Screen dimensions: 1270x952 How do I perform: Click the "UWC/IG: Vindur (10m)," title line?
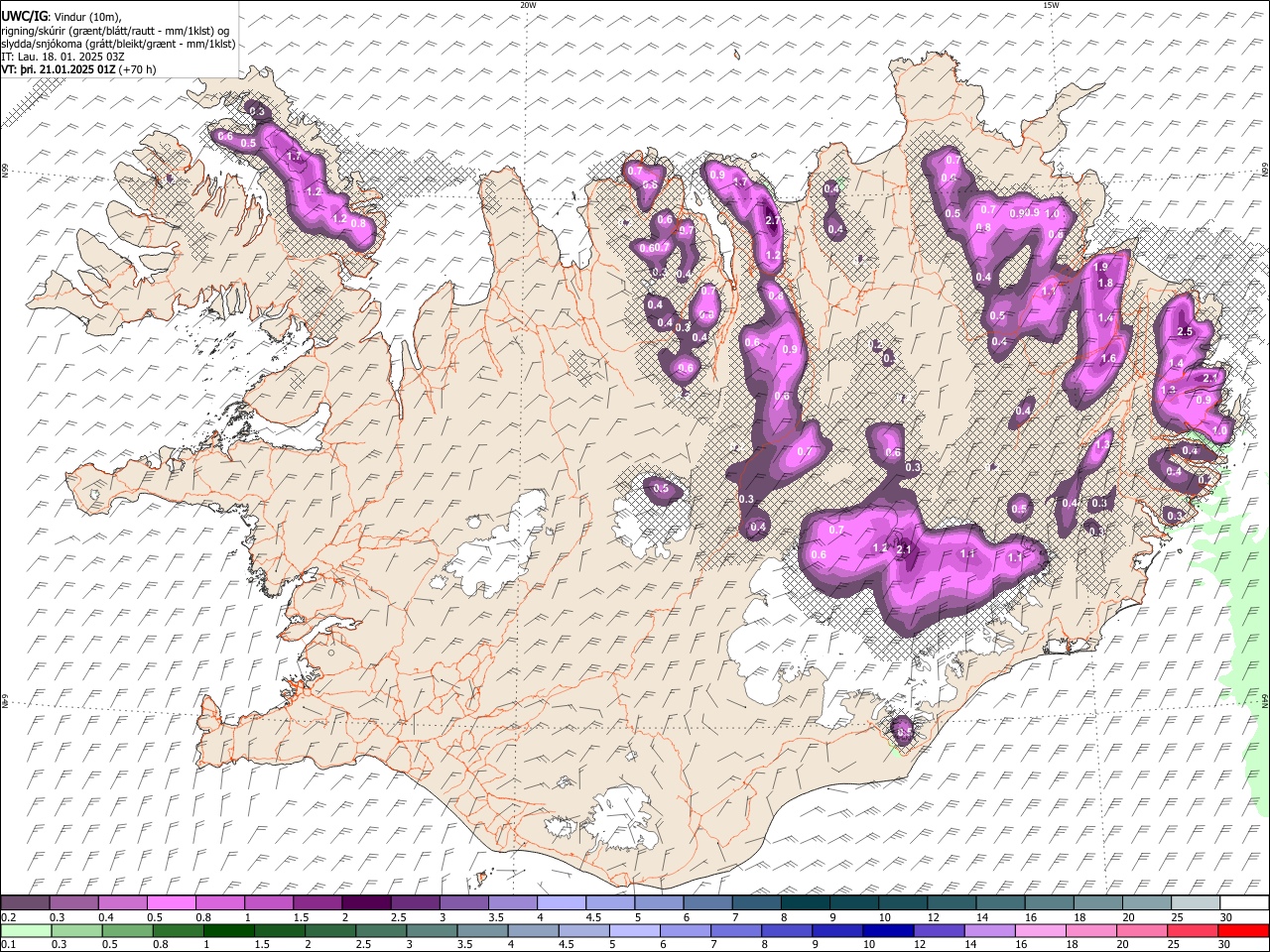pos(62,16)
